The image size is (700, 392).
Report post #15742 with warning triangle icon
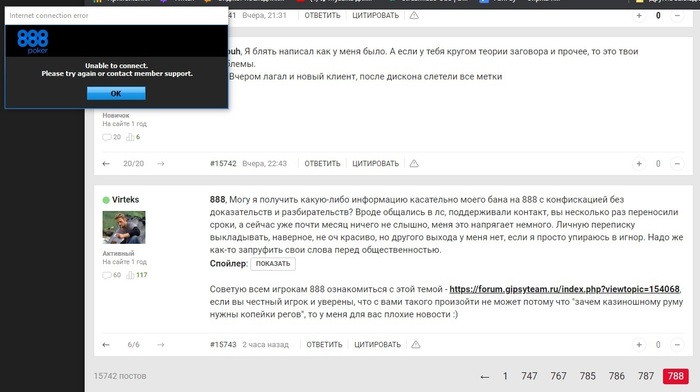(414, 163)
